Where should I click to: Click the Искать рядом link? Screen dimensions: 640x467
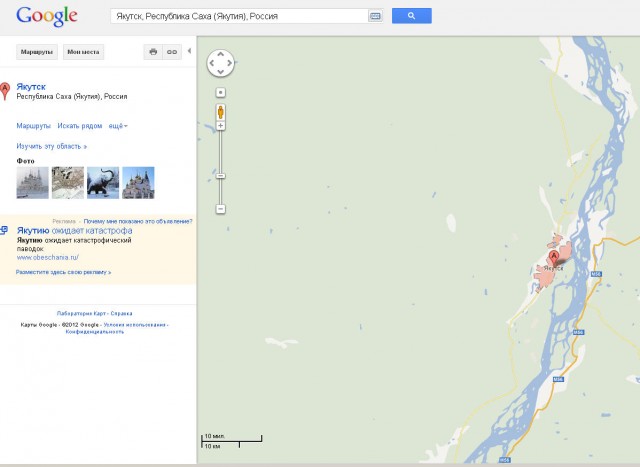[80, 126]
